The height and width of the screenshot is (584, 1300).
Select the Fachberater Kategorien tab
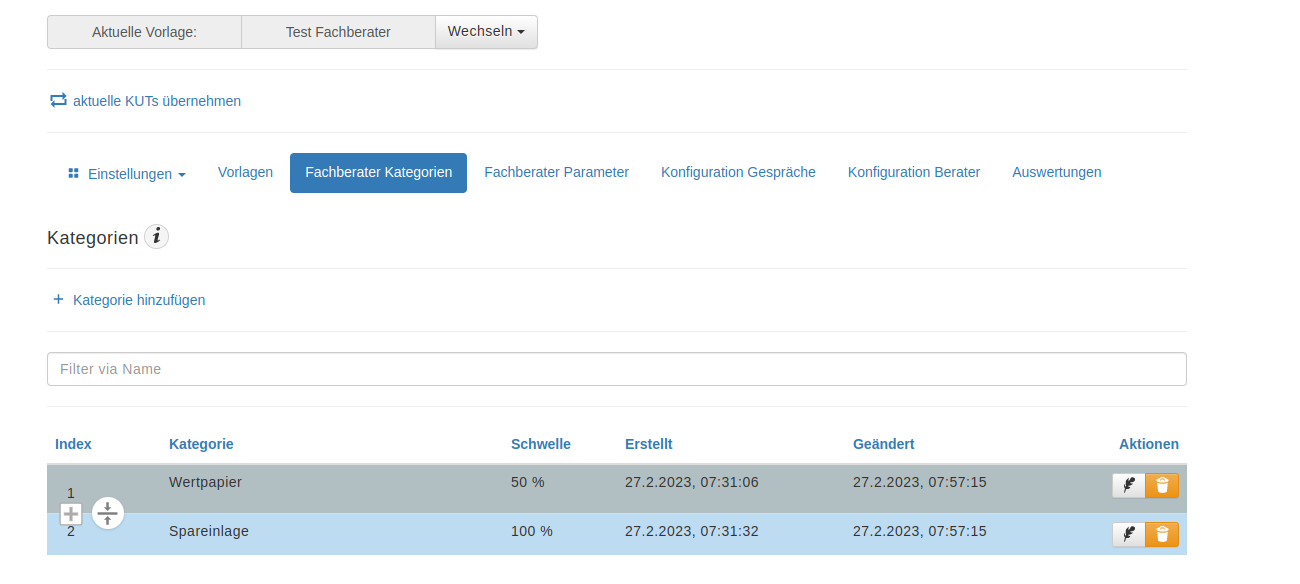coord(378,173)
